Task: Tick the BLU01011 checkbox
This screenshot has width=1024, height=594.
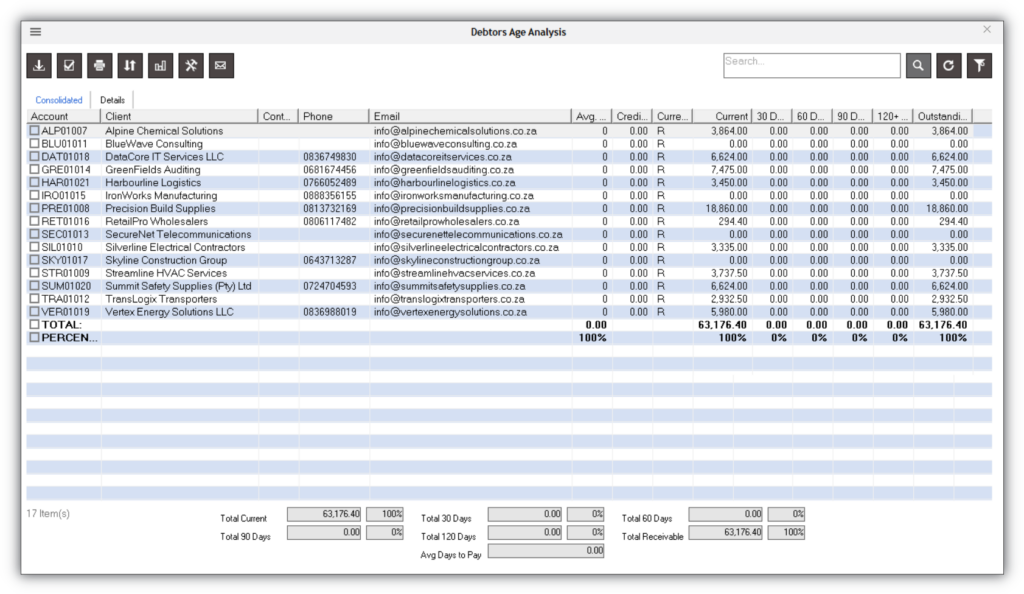Action: point(34,144)
